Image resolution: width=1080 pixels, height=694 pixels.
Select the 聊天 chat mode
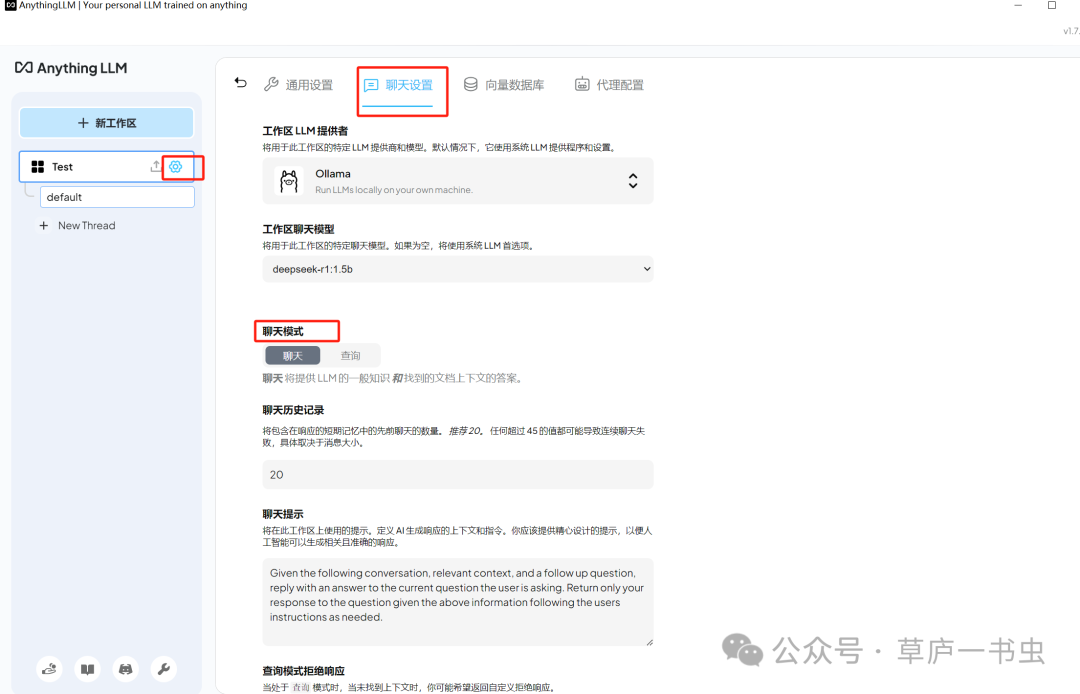293,355
